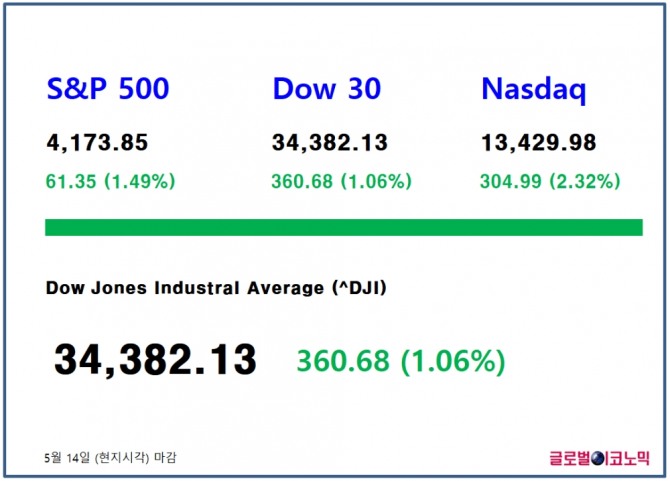Open the Nasdaq index heading
The width and height of the screenshot is (670, 481).
click(533, 89)
